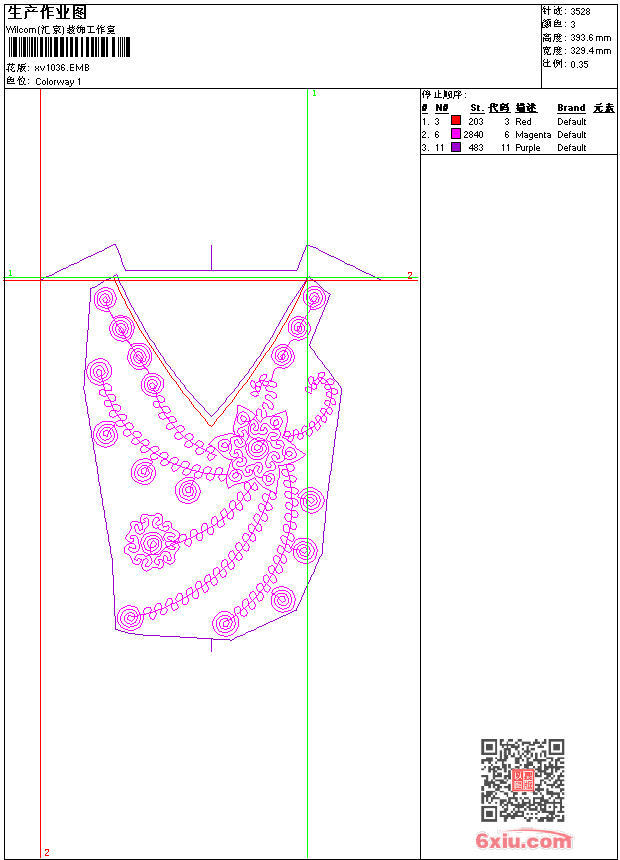Select the design file name 'xv1036.EMB'
The width and height of the screenshot is (620, 860).
click(x=61, y=67)
